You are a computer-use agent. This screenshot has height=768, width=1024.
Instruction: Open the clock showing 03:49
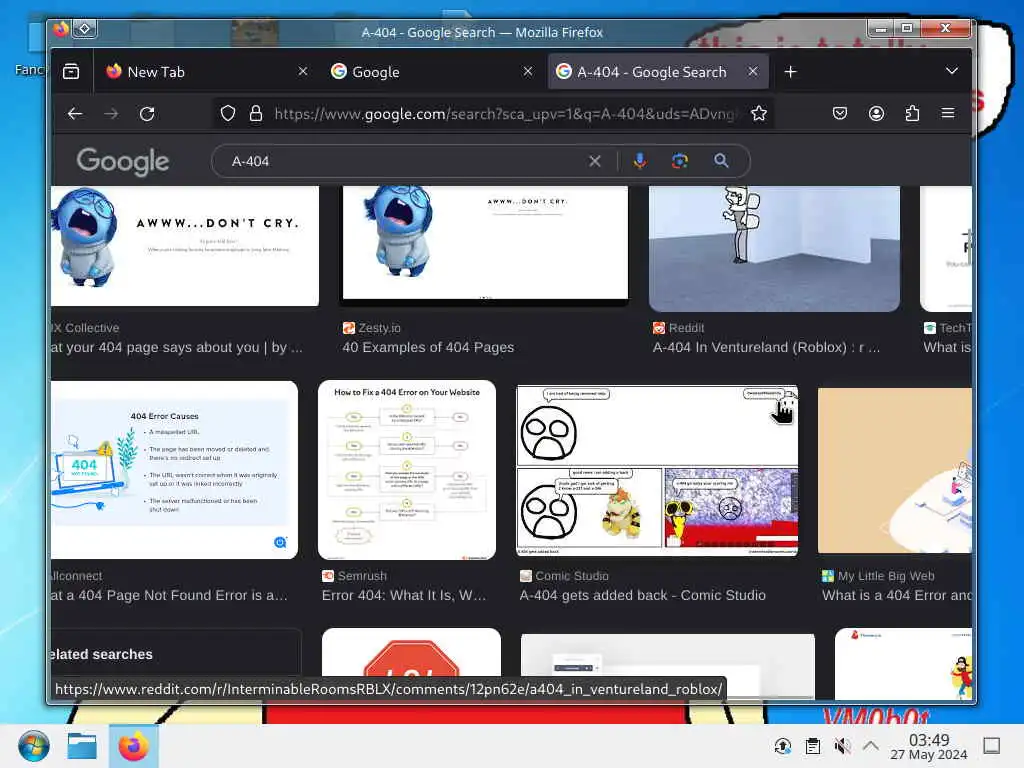[x=929, y=747]
